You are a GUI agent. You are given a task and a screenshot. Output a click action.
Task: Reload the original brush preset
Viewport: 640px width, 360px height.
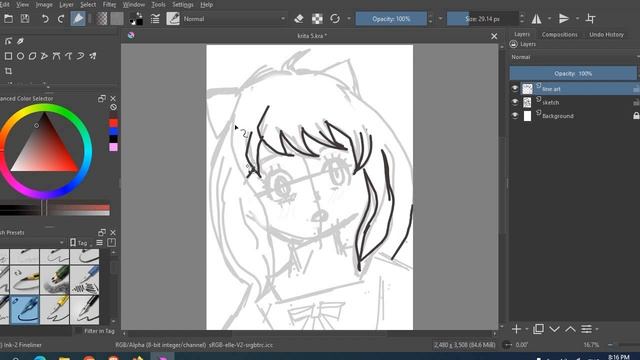tap(335, 19)
